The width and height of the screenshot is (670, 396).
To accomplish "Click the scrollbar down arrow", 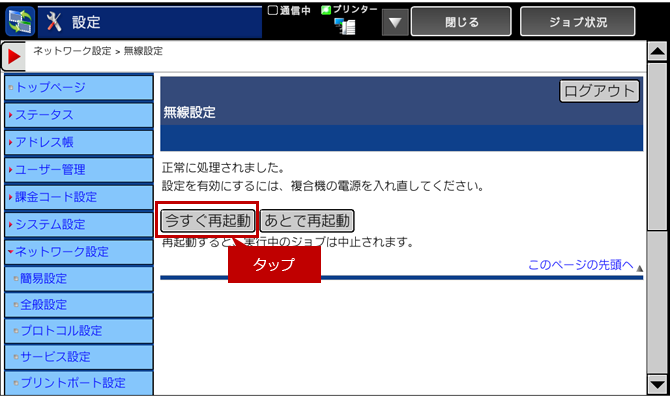I will [x=657, y=384].
